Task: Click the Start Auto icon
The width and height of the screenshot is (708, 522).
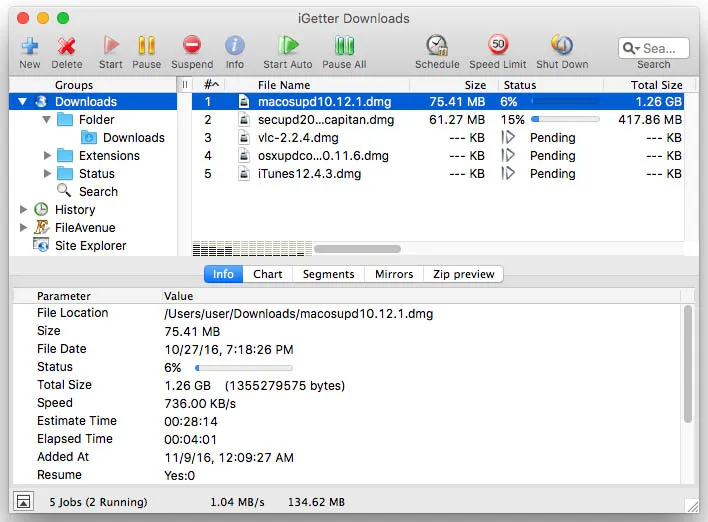Action: click(x=288, y=46)
